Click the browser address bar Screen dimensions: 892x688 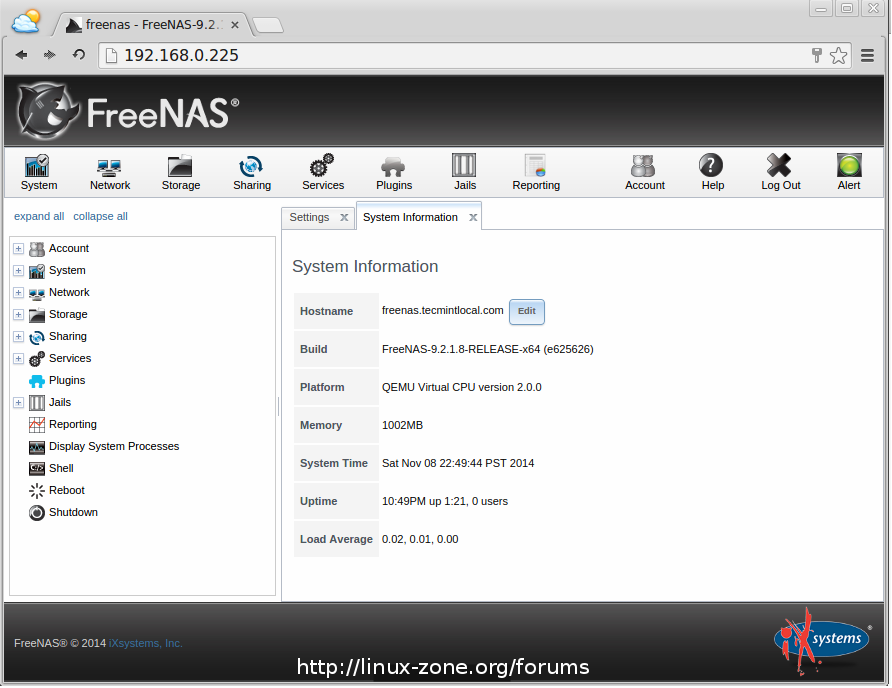point(450,55)
